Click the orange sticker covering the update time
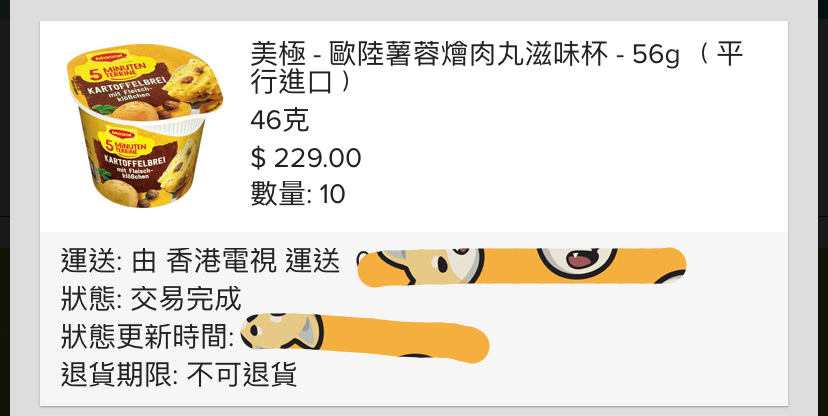The height and width of the screenshot is (416, 828). (x=364, y=338)
